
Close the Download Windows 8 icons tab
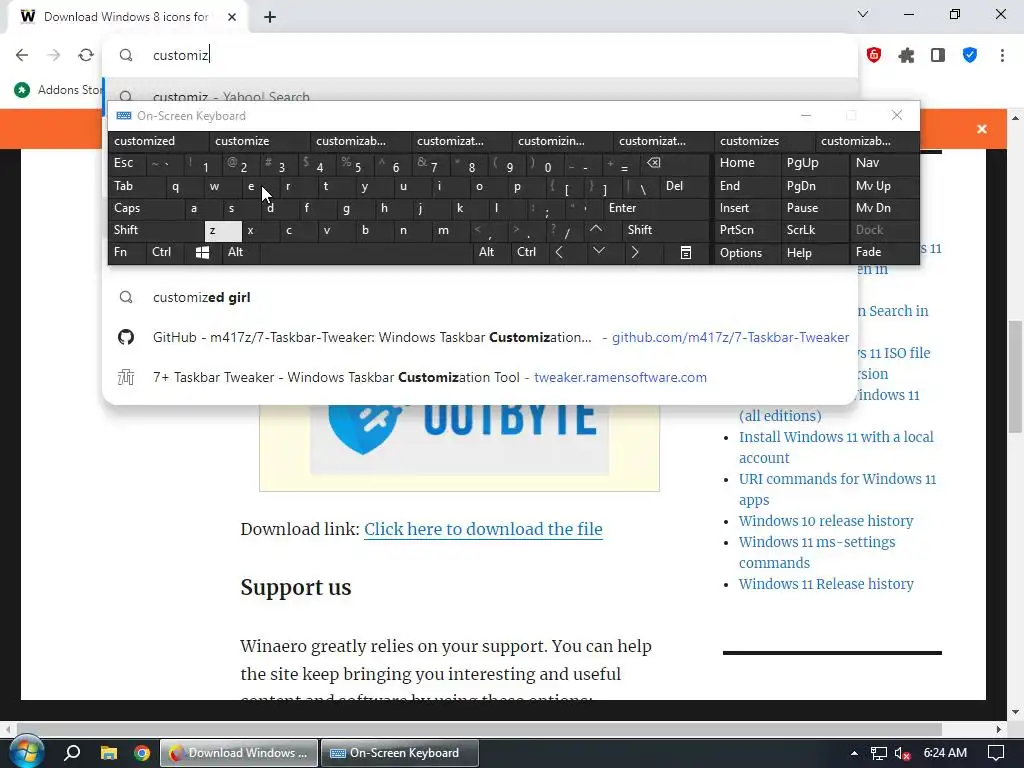tap(232, 17)
